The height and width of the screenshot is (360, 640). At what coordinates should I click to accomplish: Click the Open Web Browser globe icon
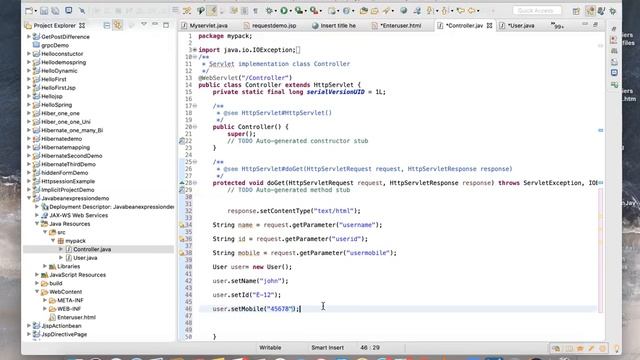coord(403,11)
